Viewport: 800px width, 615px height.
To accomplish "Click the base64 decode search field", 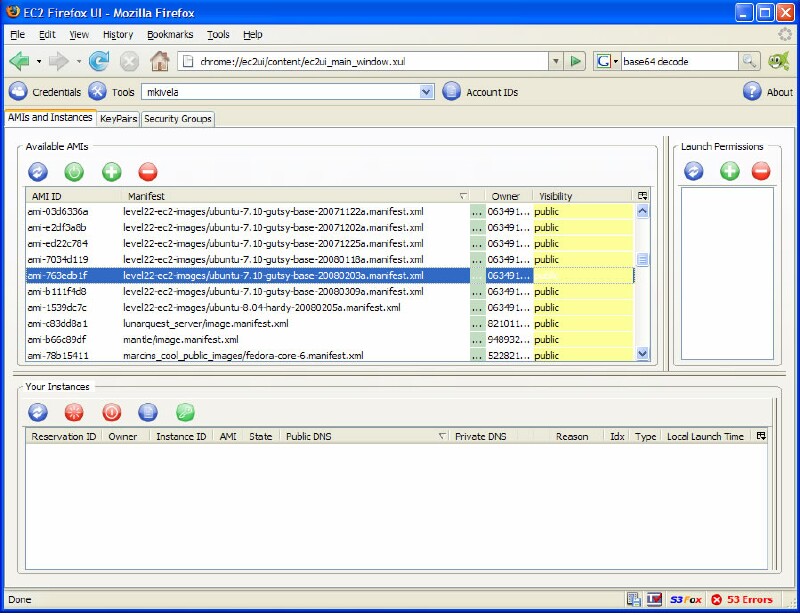I will 679,61.
